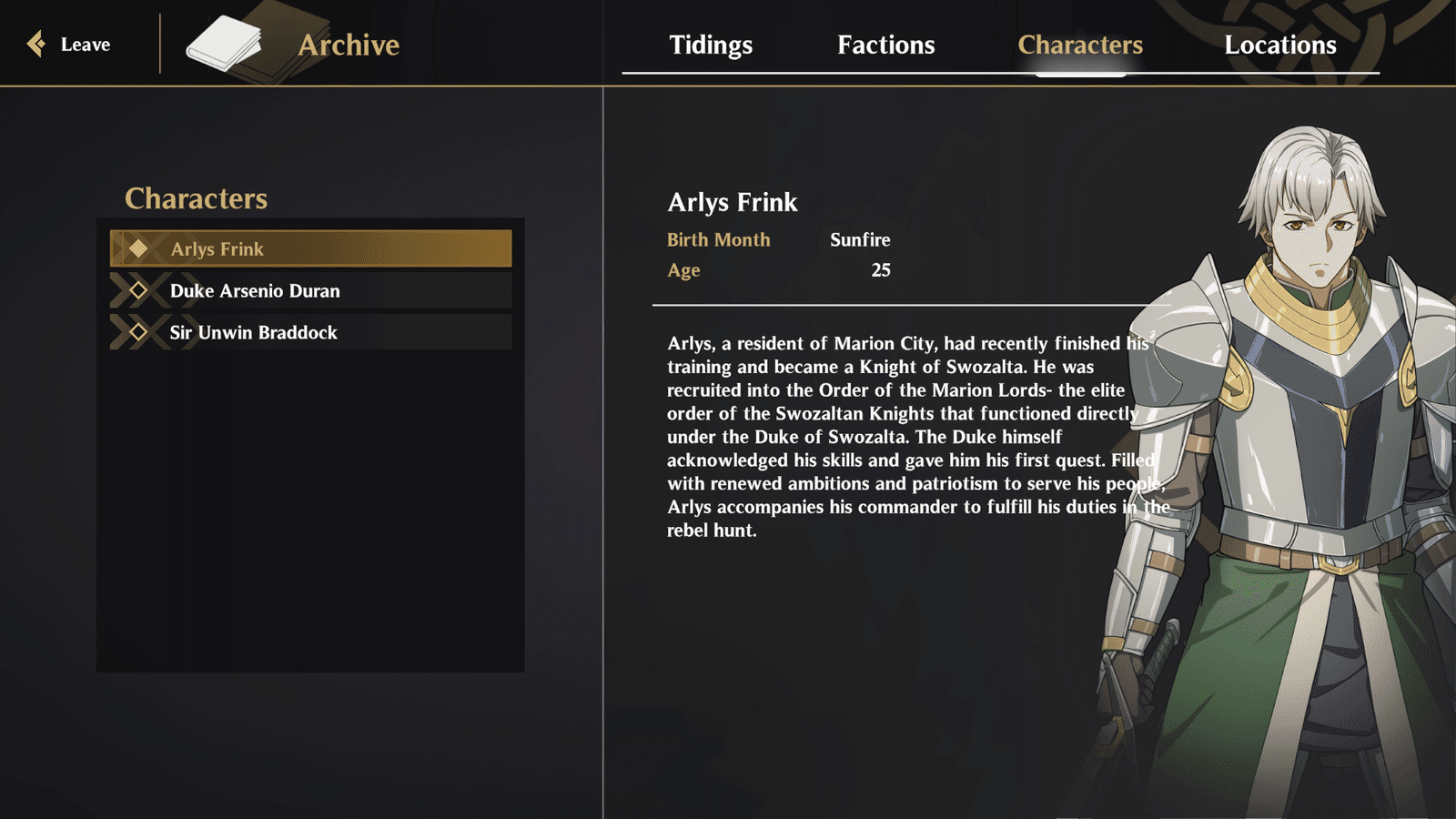Click the Birth Month label

719,239
